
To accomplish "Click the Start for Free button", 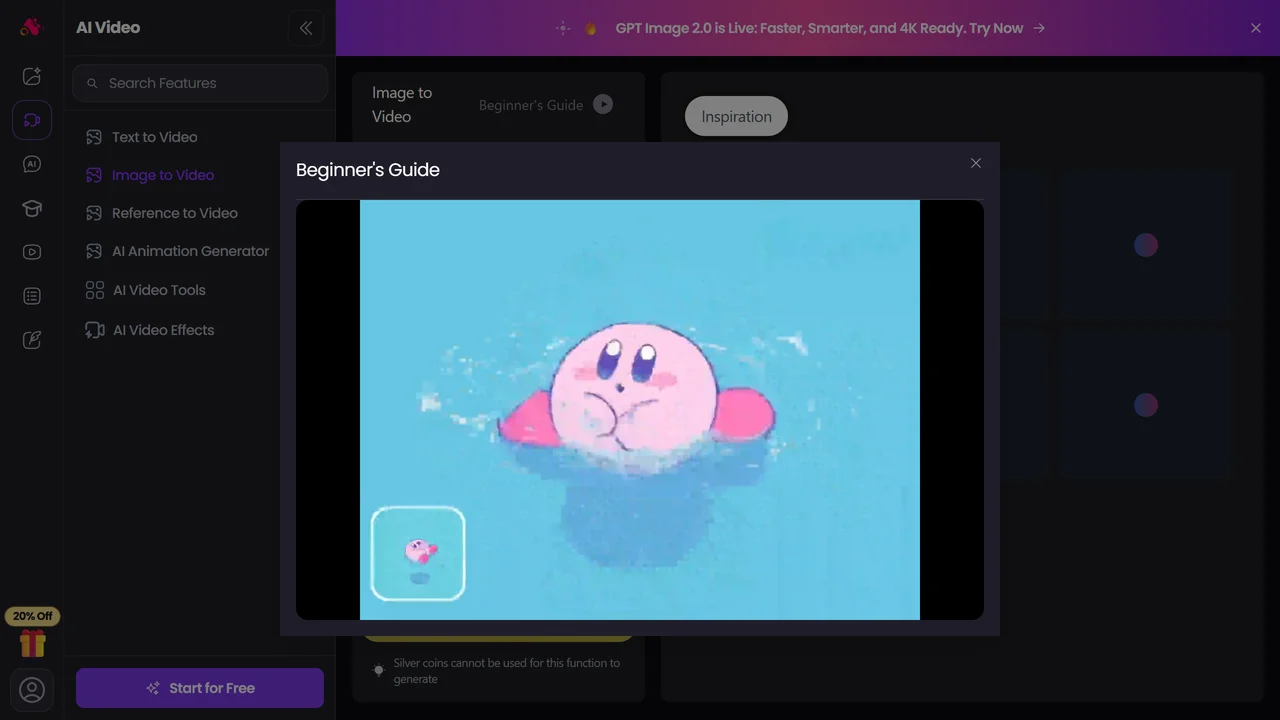I will pos(200,688).
